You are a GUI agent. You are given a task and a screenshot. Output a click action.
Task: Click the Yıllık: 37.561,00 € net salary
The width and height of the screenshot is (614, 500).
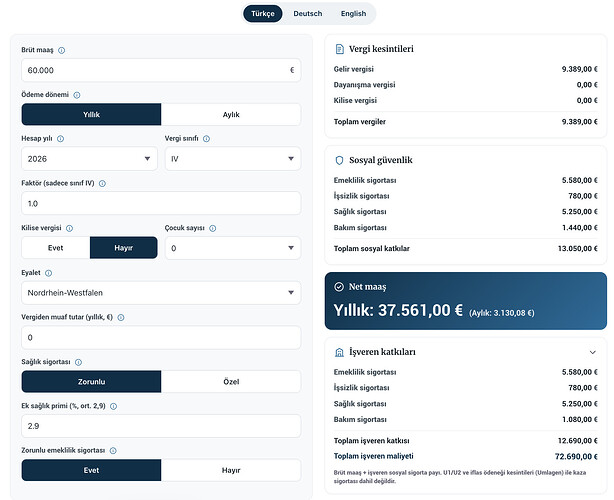coord(398,310)
